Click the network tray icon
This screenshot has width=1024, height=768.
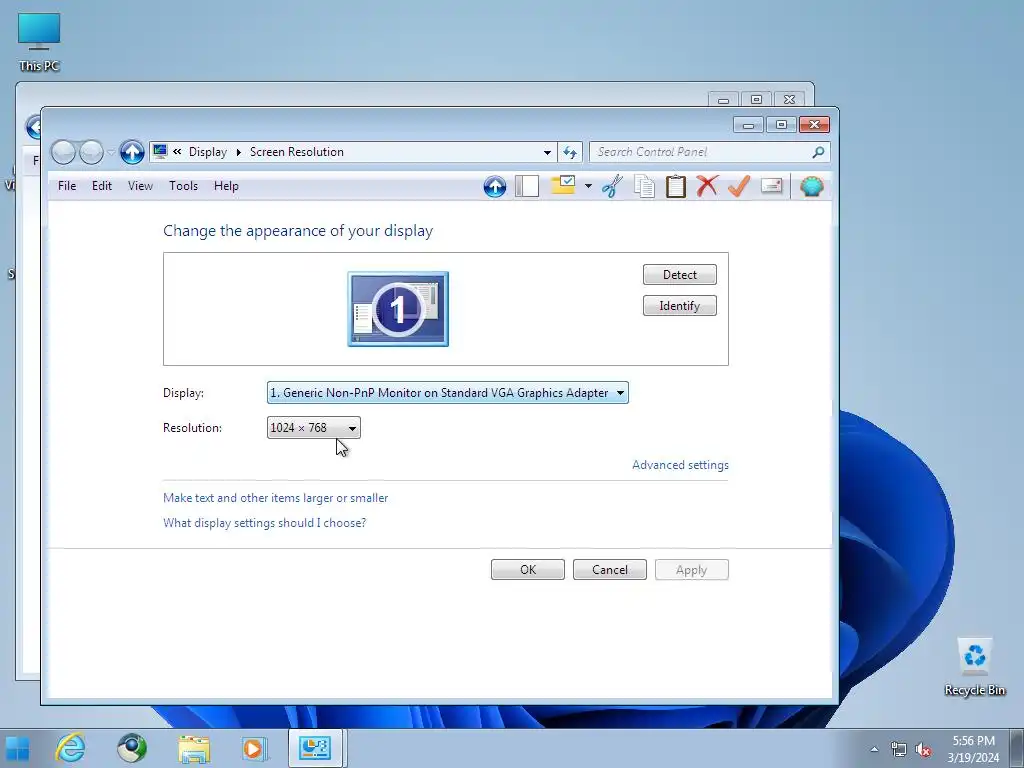(x=899, y=749)
